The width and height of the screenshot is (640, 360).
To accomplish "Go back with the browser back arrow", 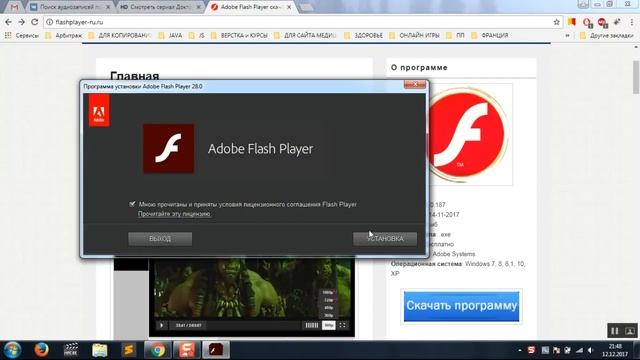I will [9, 22].
